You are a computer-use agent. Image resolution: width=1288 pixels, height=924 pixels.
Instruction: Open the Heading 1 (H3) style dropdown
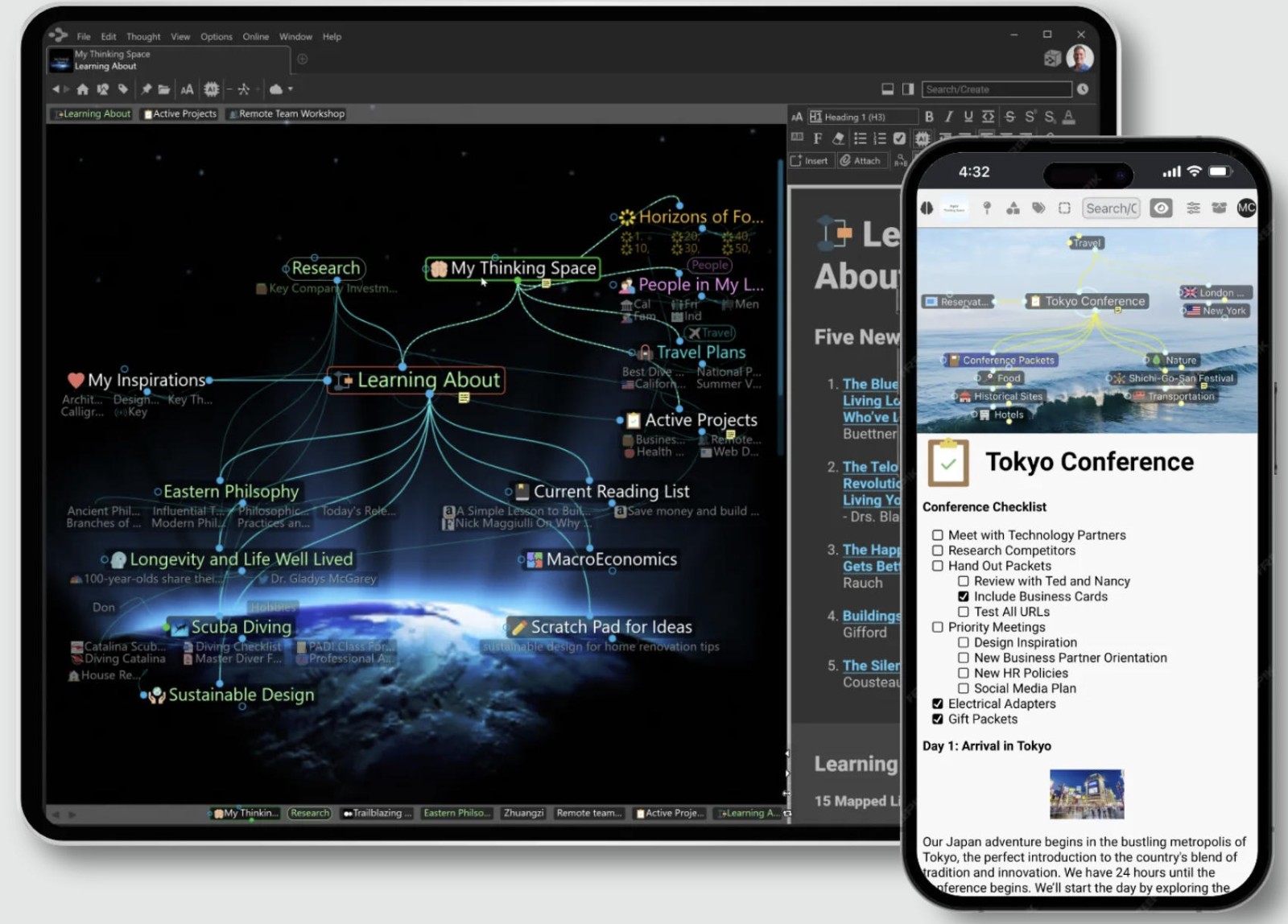(863, 117)
